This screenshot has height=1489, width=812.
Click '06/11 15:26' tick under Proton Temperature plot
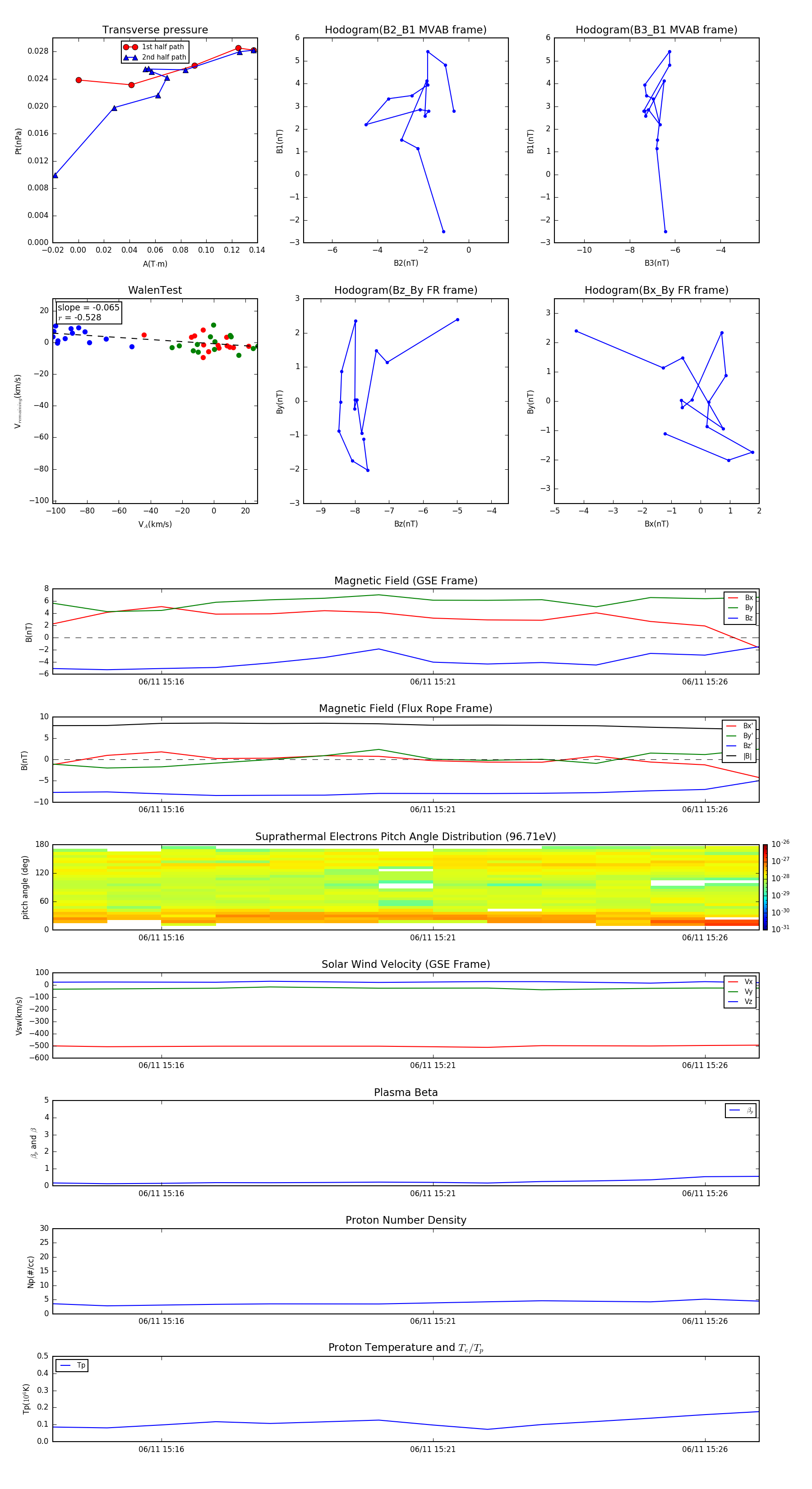coord(705,1449)
